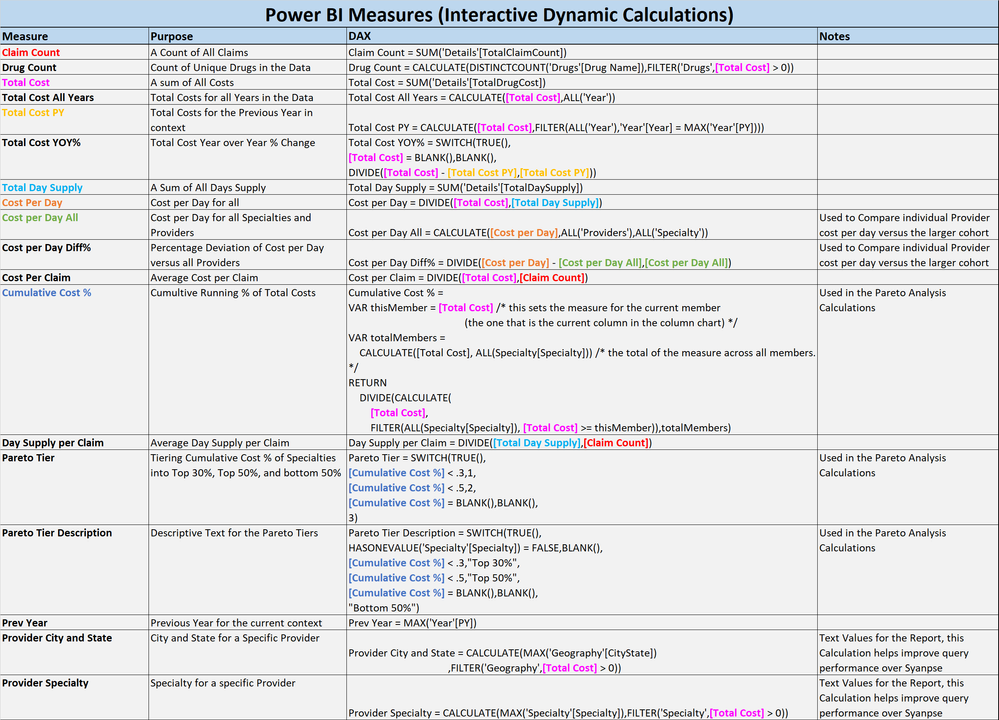Click "Total Costs for the Previous Year in context"
Screen dimensions: 999x720
click(248, 120)
